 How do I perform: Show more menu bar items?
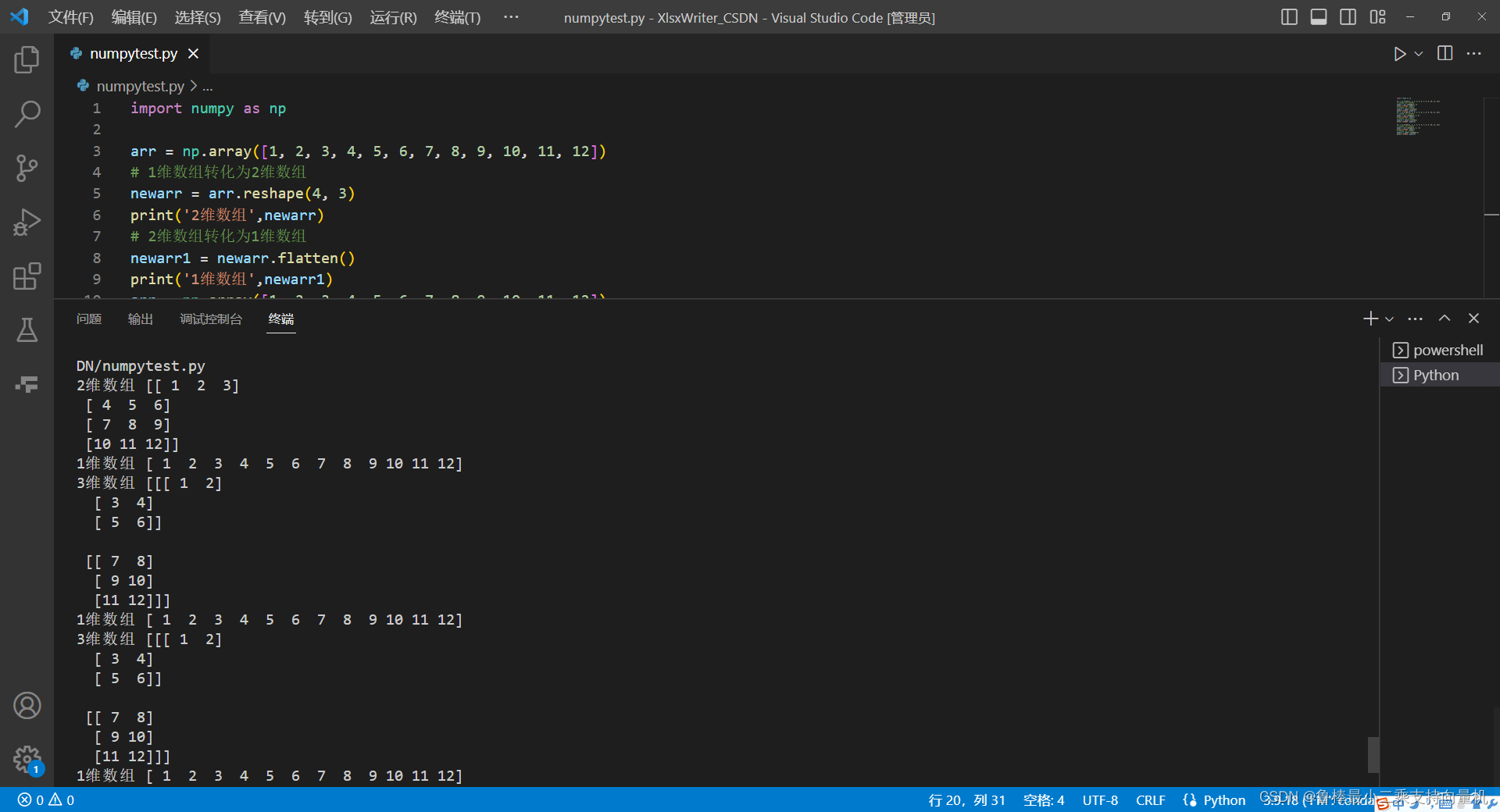[x=511, y=17]
